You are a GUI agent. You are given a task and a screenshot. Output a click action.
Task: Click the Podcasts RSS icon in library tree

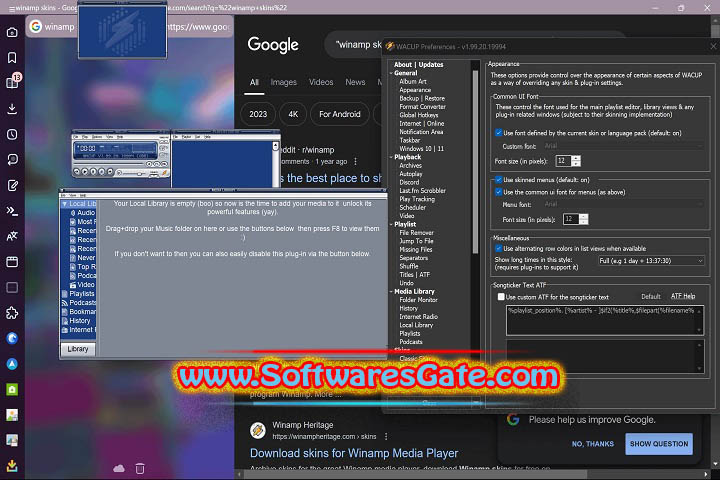pos(65,303)
